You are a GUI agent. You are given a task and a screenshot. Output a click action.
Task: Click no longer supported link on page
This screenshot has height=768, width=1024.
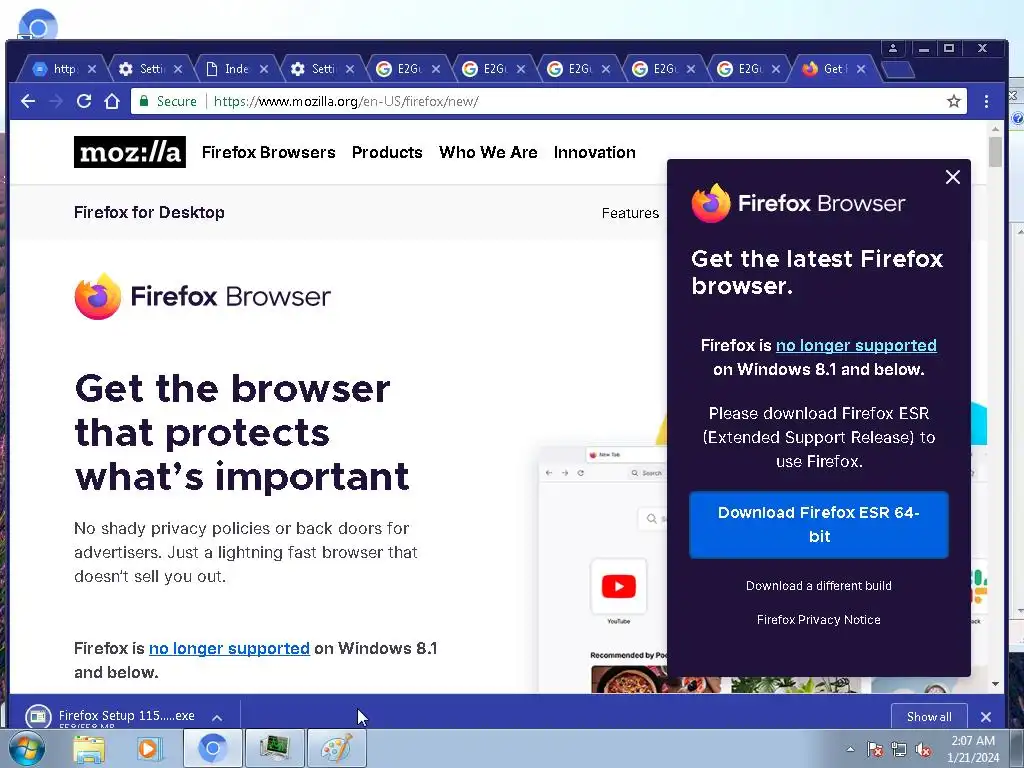pyautogui.click(x=229, y=648)
